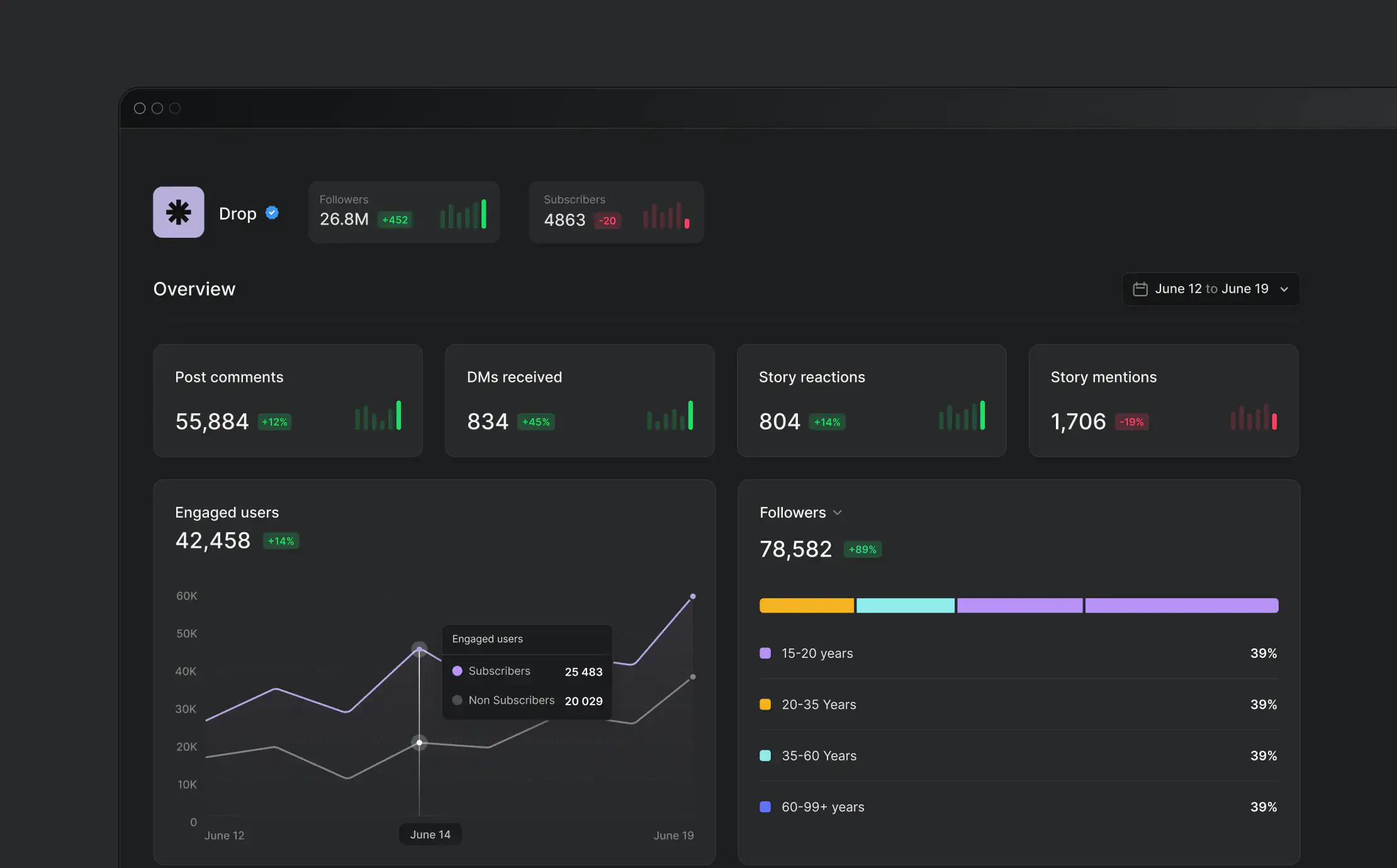The width and height of the screenshot is (1397, 868).
Task: Click the first window control circle
Action: (x=140, y=108)
